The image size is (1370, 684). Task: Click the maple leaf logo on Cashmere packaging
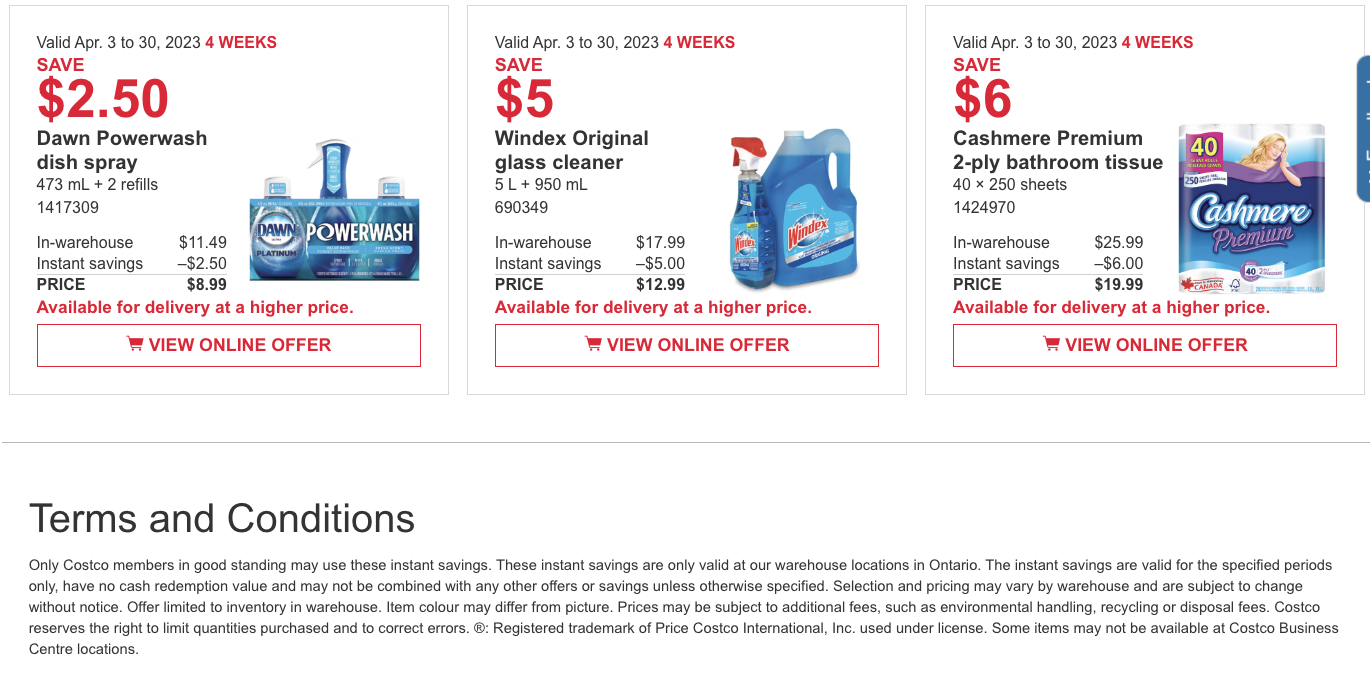[x=1190, y=284]
